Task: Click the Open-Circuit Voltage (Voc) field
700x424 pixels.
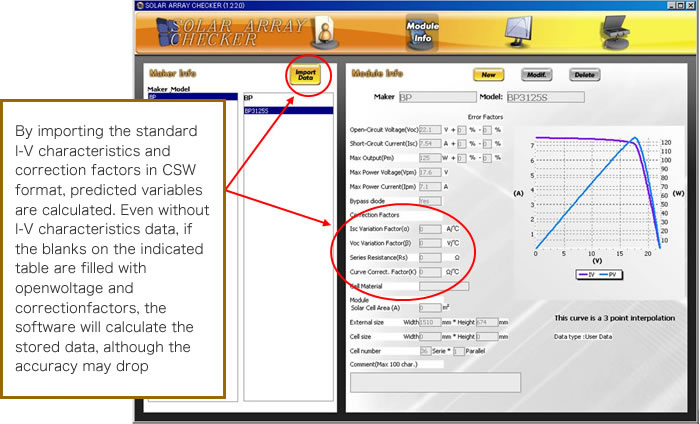Action: click(x=428, y=130)
